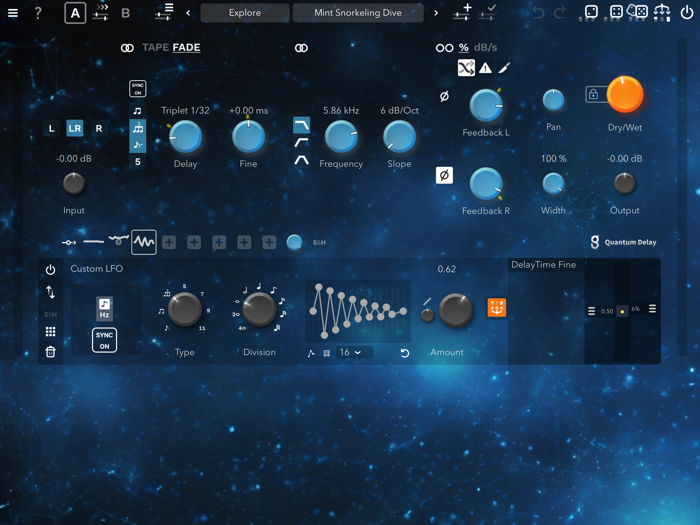Open right menu of DelayTime Fine slot
Screen dimensions: 700x525
click(x=652, y=308)
